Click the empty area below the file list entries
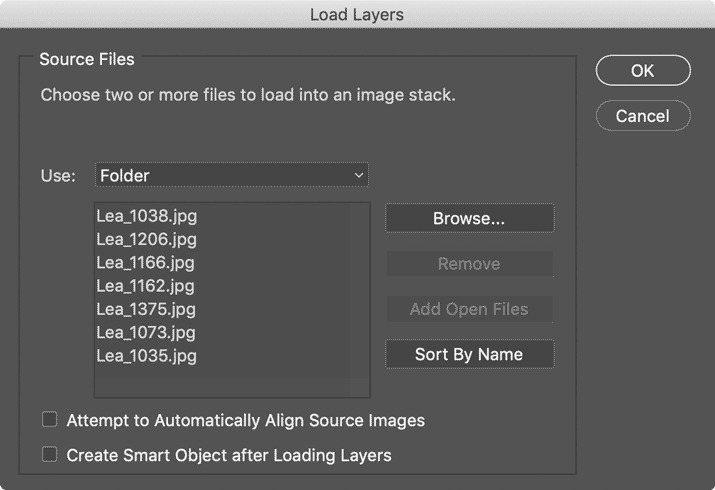715x490 pixels. (223, 382)
